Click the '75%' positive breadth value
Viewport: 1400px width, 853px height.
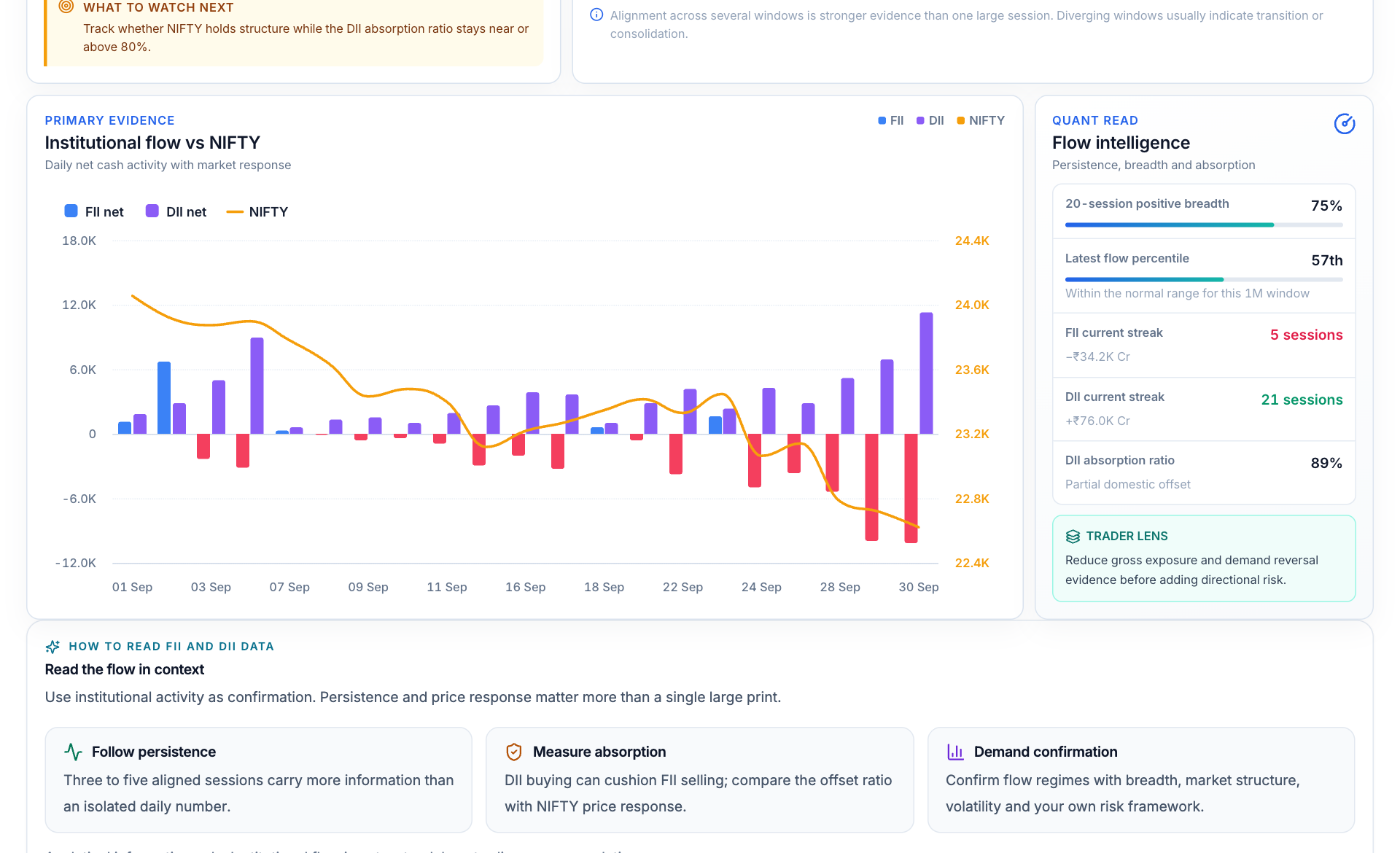tap(1326, 206)
